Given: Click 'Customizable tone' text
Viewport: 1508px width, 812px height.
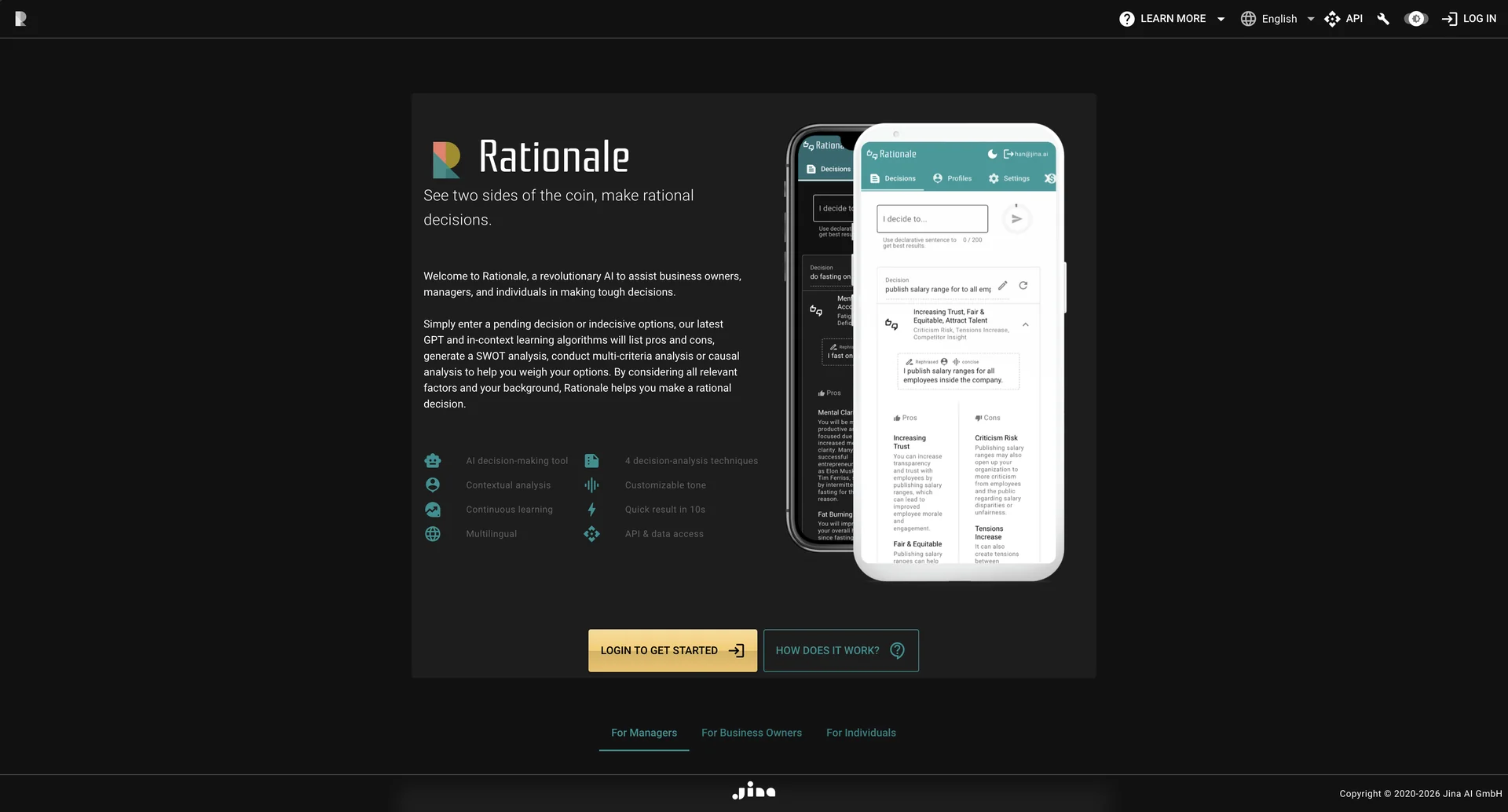Looking at the screenshot, I should [665, 485].
